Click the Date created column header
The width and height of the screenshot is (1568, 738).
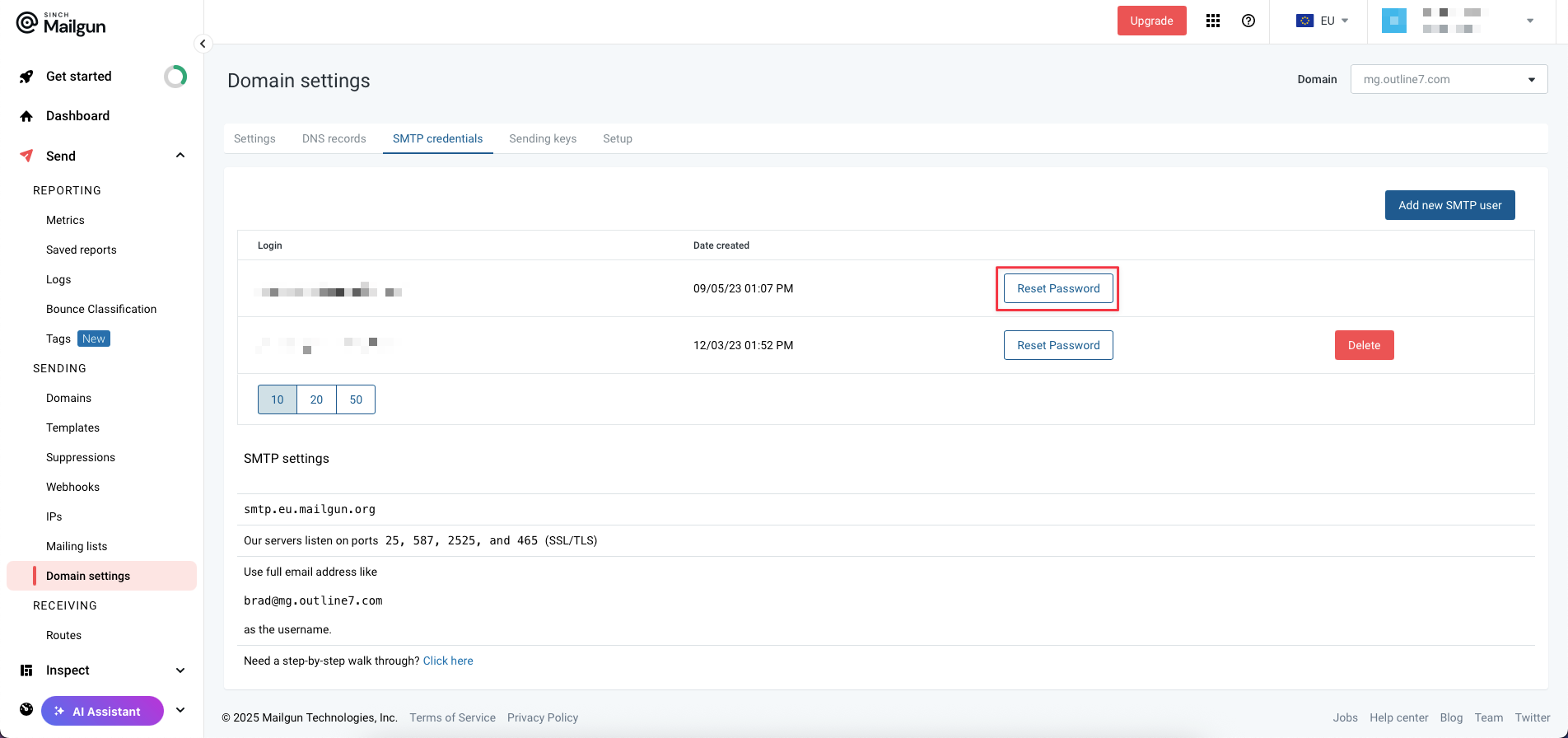pyautogui.click(x=721, y=245)
